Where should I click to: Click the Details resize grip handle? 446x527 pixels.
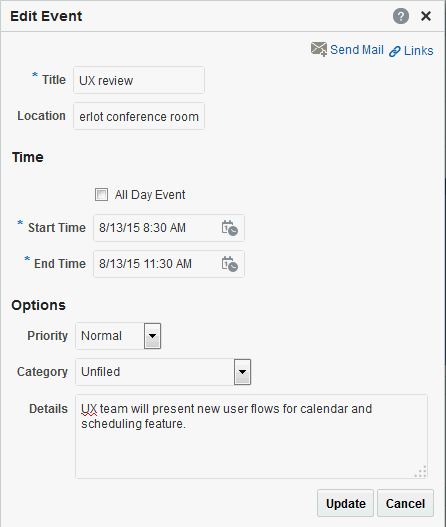421,472
